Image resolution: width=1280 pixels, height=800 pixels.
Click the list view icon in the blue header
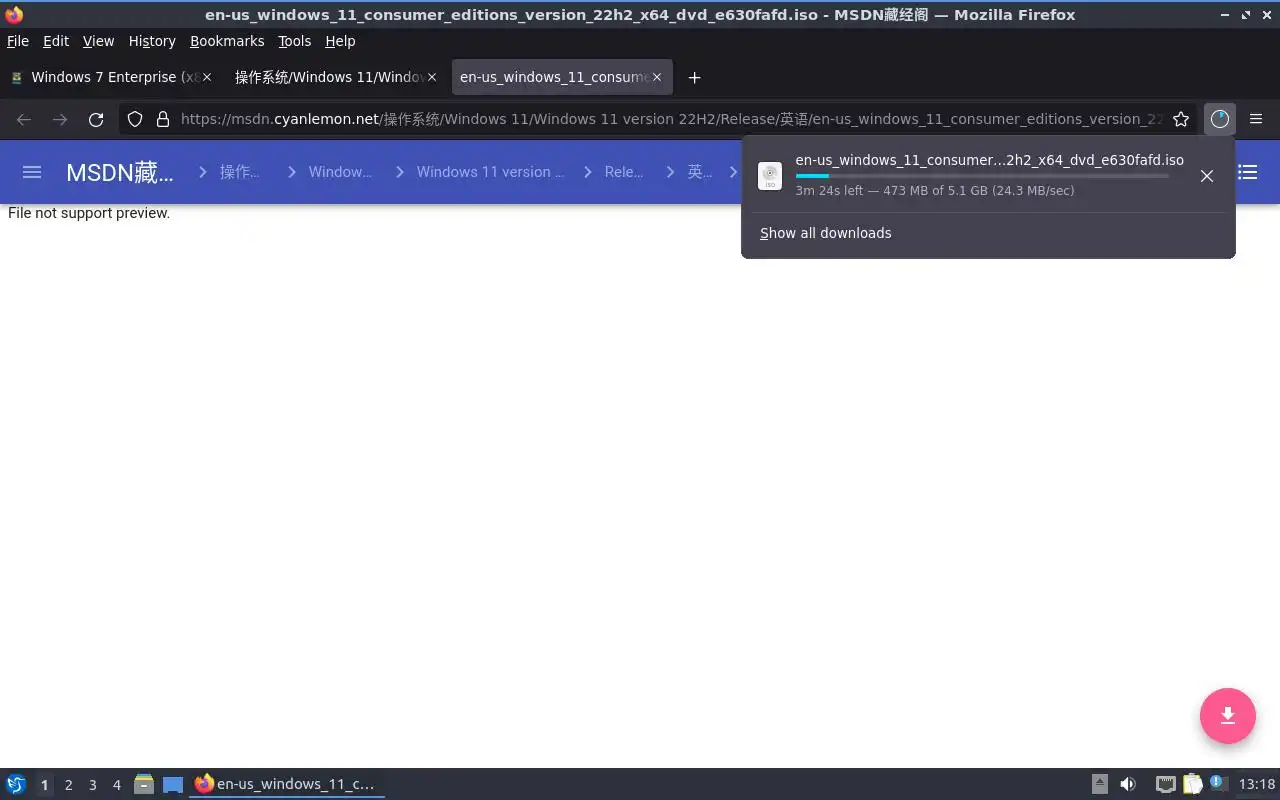pyautogui.click(x=1247, y=172)
